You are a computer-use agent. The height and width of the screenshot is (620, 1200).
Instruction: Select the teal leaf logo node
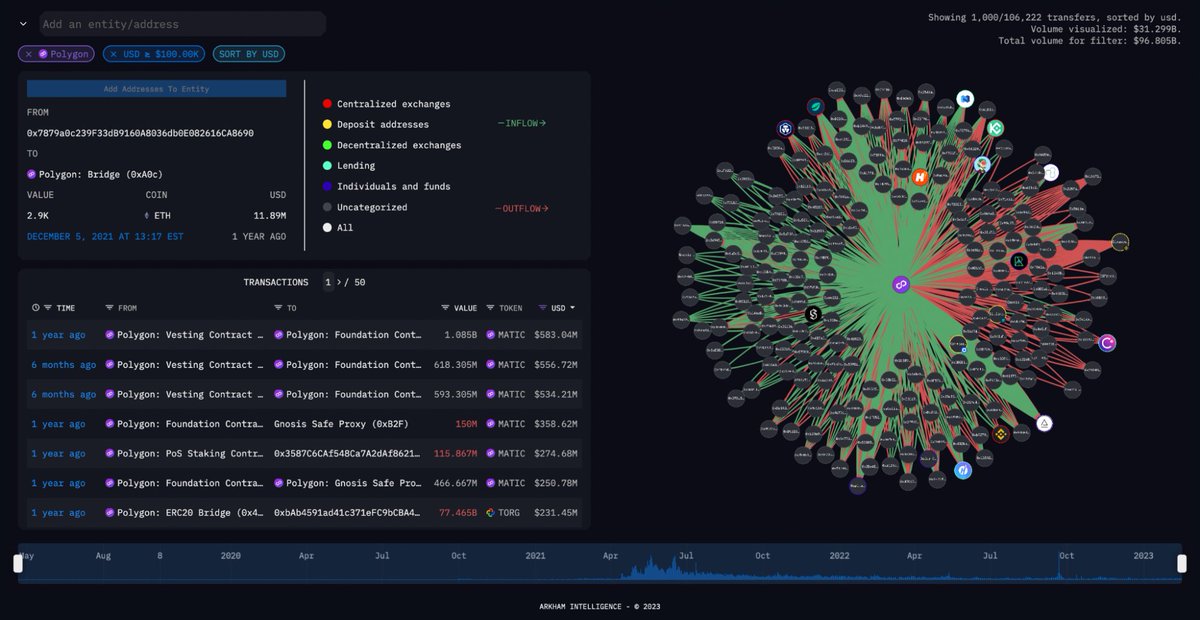pos(816,106)
